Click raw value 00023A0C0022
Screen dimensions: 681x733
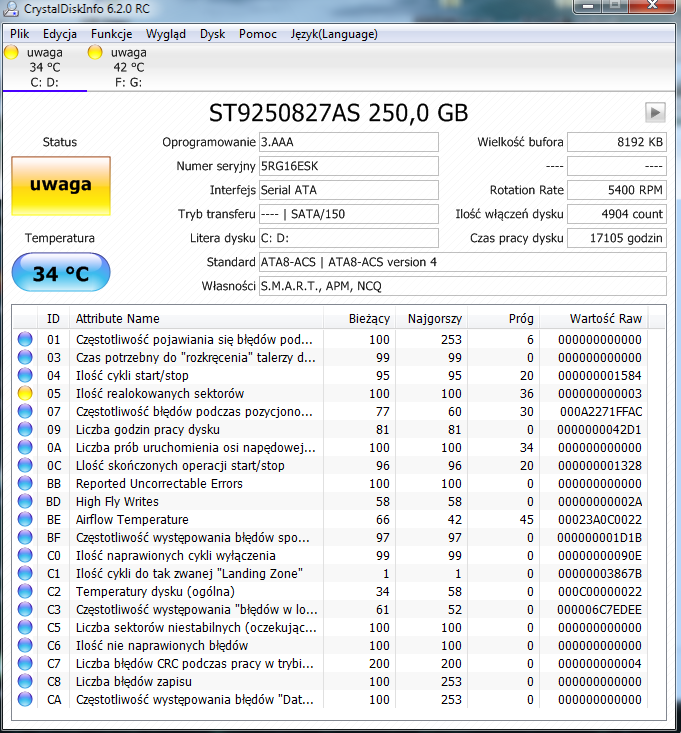(600, 519)
